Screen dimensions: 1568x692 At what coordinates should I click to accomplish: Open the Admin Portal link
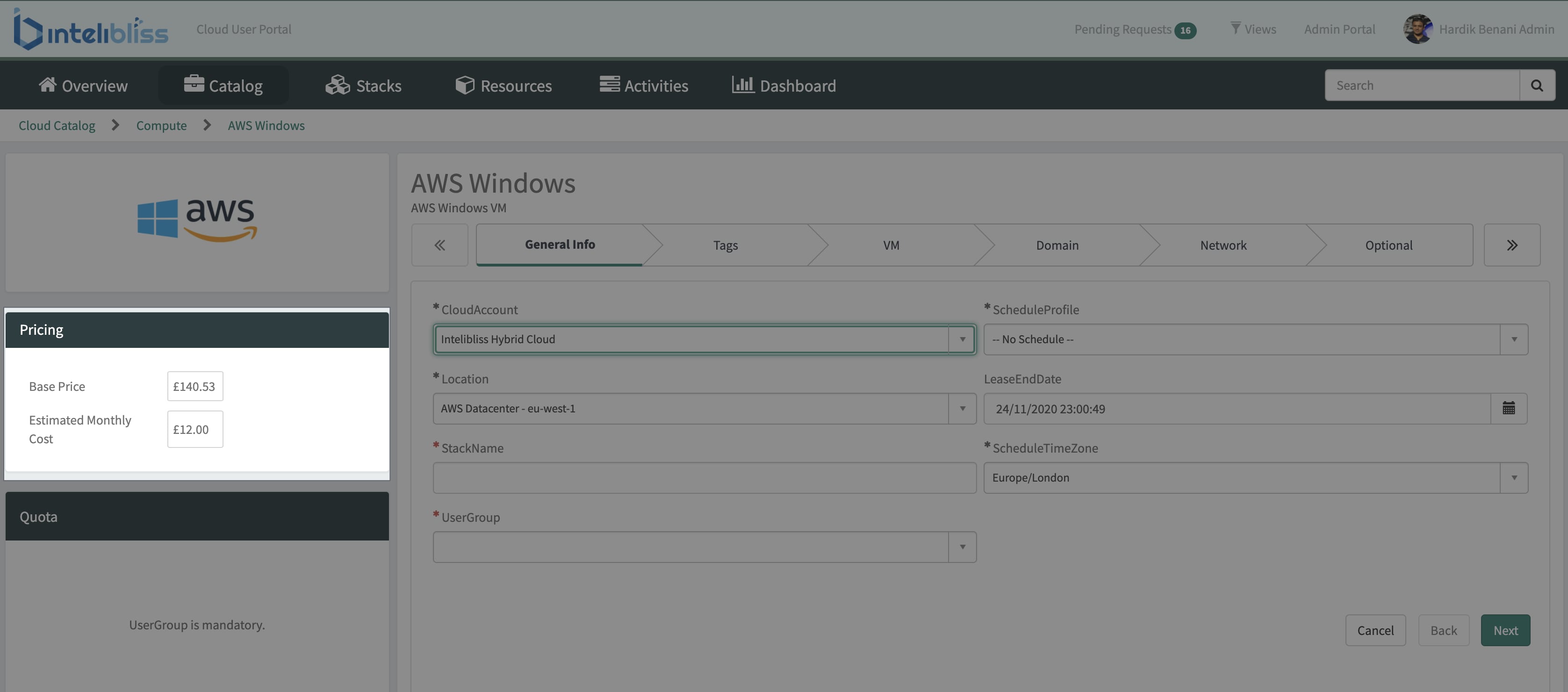point(1339,29)
